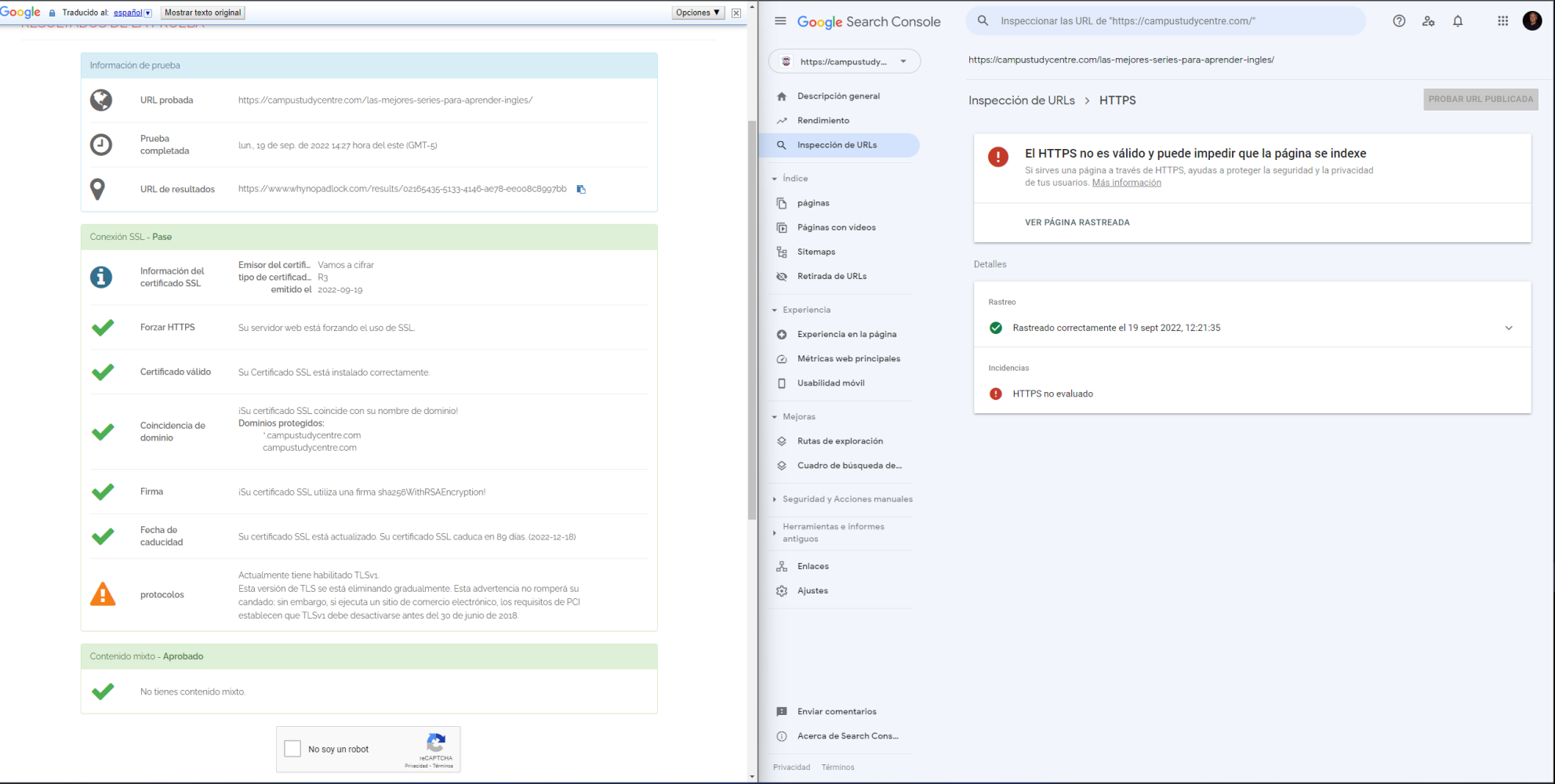Open the translate bar Opciones dropdown
The image size is (1555, 784).
pos(698,13)
